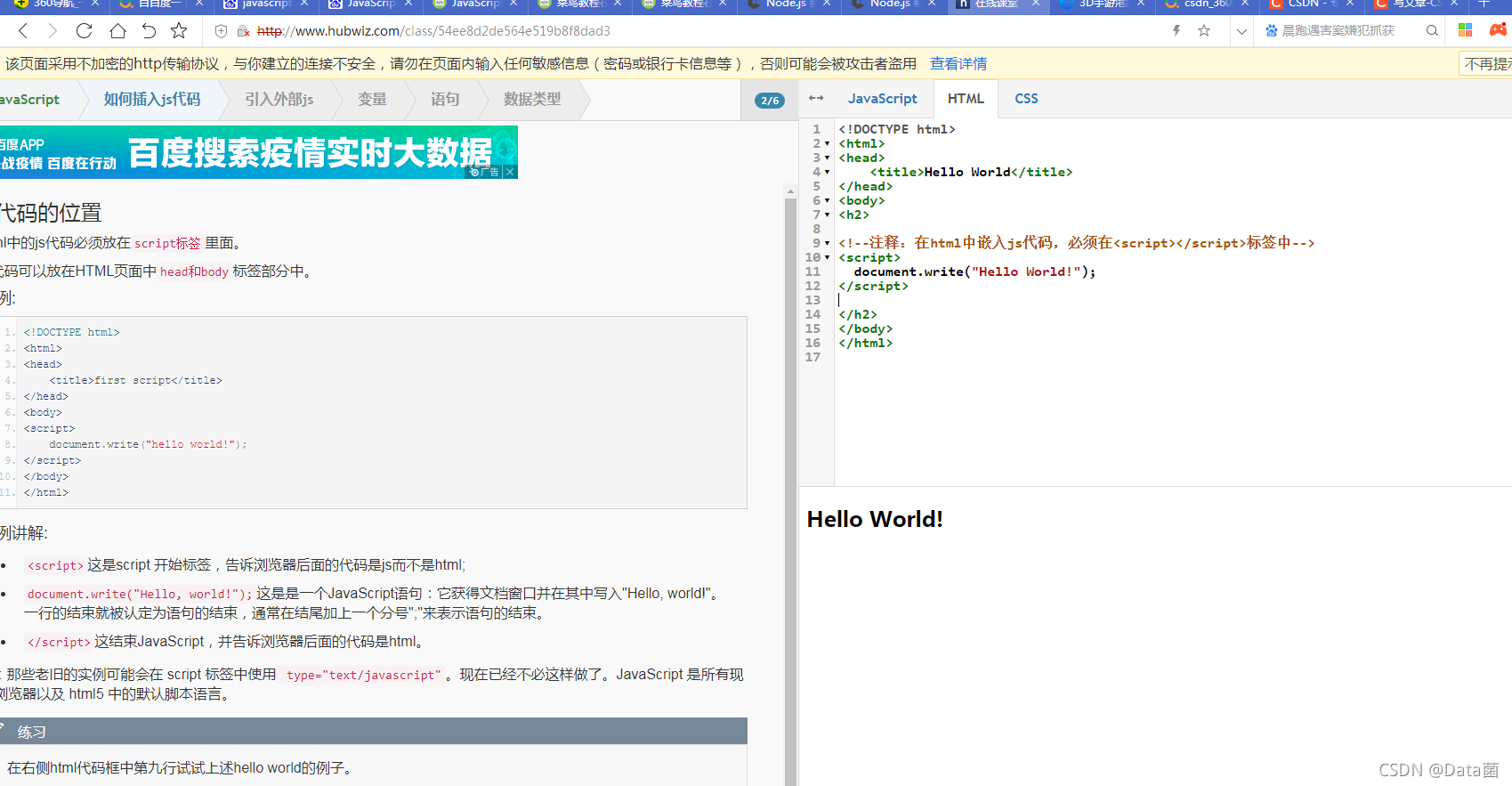Place cursor on empty editor line 13

click(1171, 300)
